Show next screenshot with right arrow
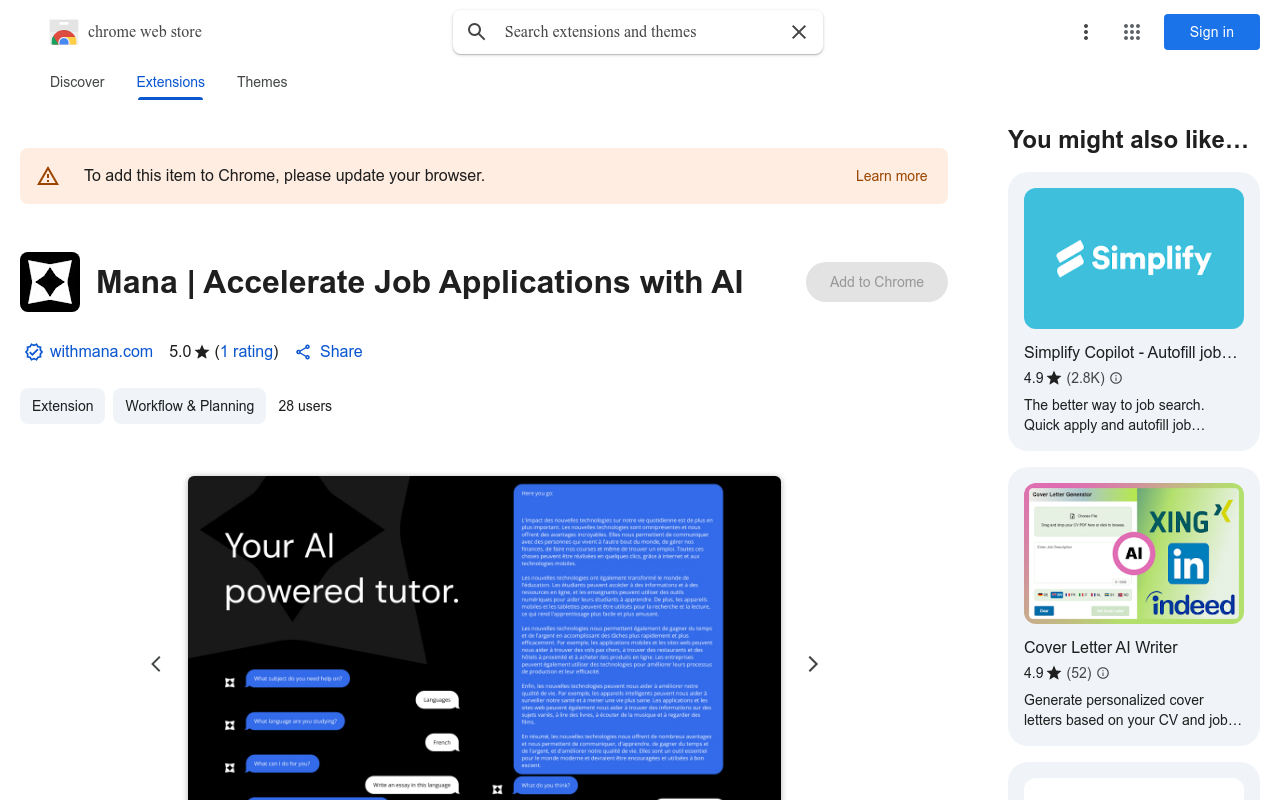Screen dimensions: 1280x800 [x=813, y=664]
